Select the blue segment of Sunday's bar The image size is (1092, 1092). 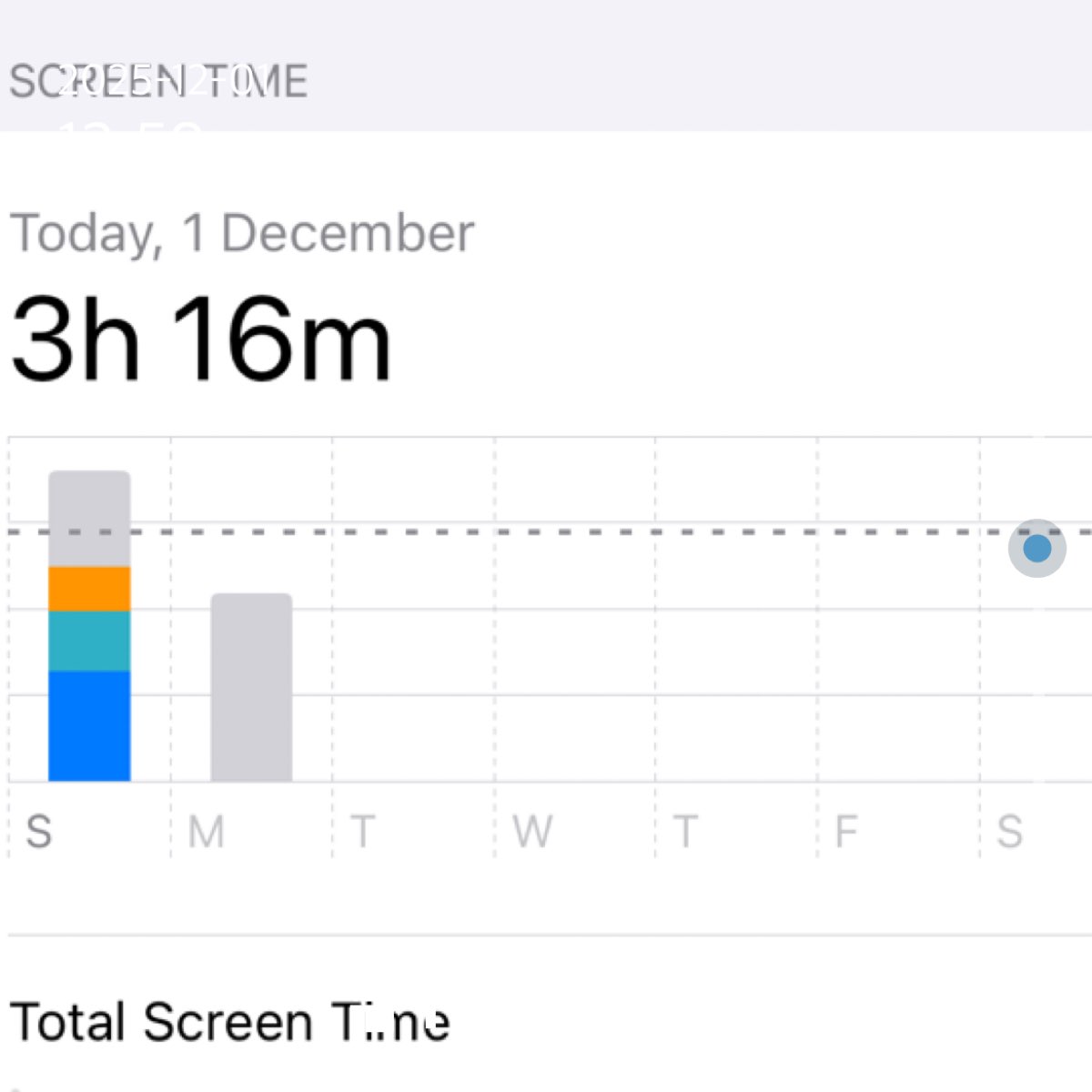pyautogui.click(x=89, y=726)
